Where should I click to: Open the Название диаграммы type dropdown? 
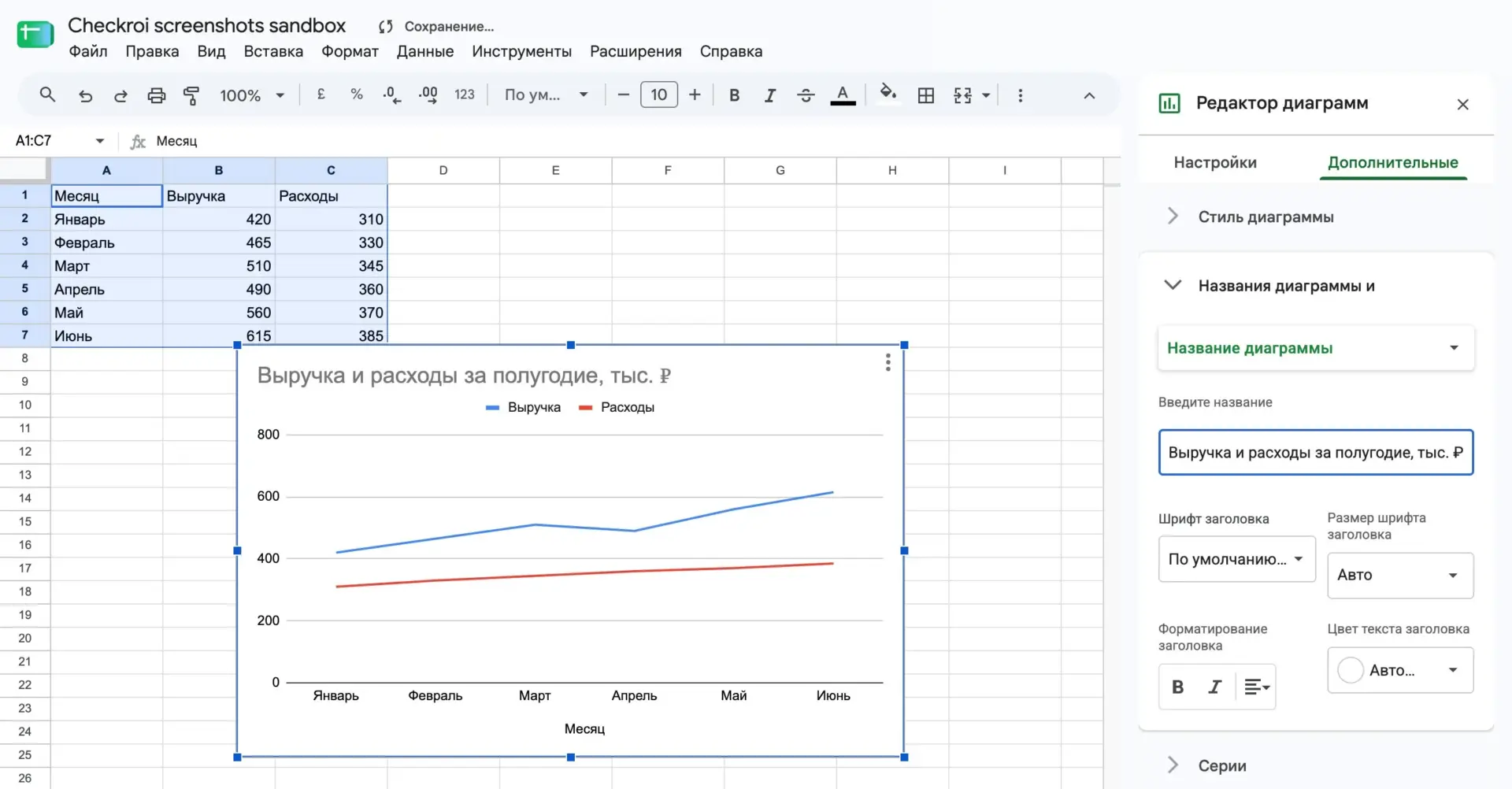tap(1315, 348)
